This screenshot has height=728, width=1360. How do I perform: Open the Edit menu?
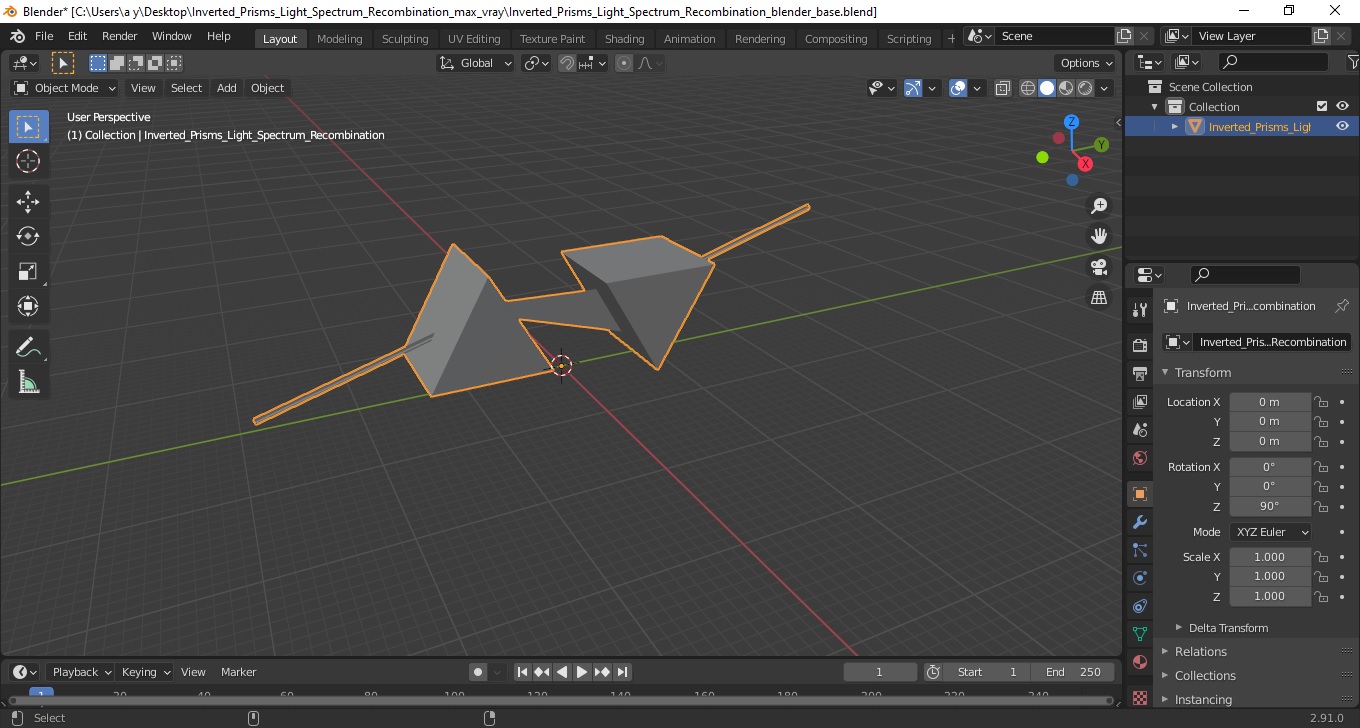(x=77, y=36)
